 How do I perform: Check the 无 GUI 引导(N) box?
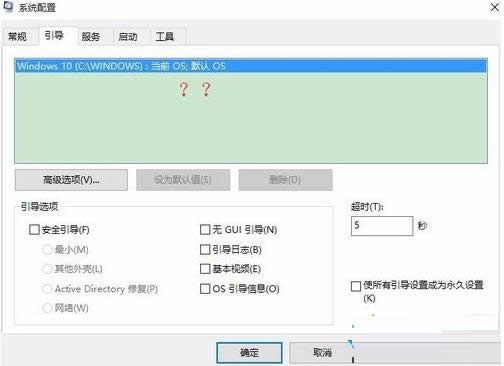pos(205,230)
